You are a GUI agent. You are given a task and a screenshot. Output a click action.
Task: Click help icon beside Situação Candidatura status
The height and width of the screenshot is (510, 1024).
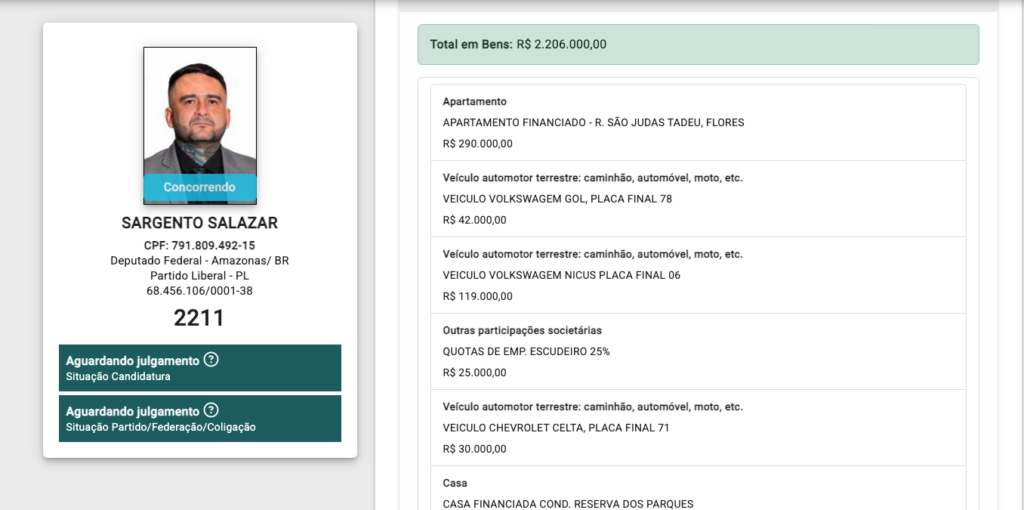[211, 360]
